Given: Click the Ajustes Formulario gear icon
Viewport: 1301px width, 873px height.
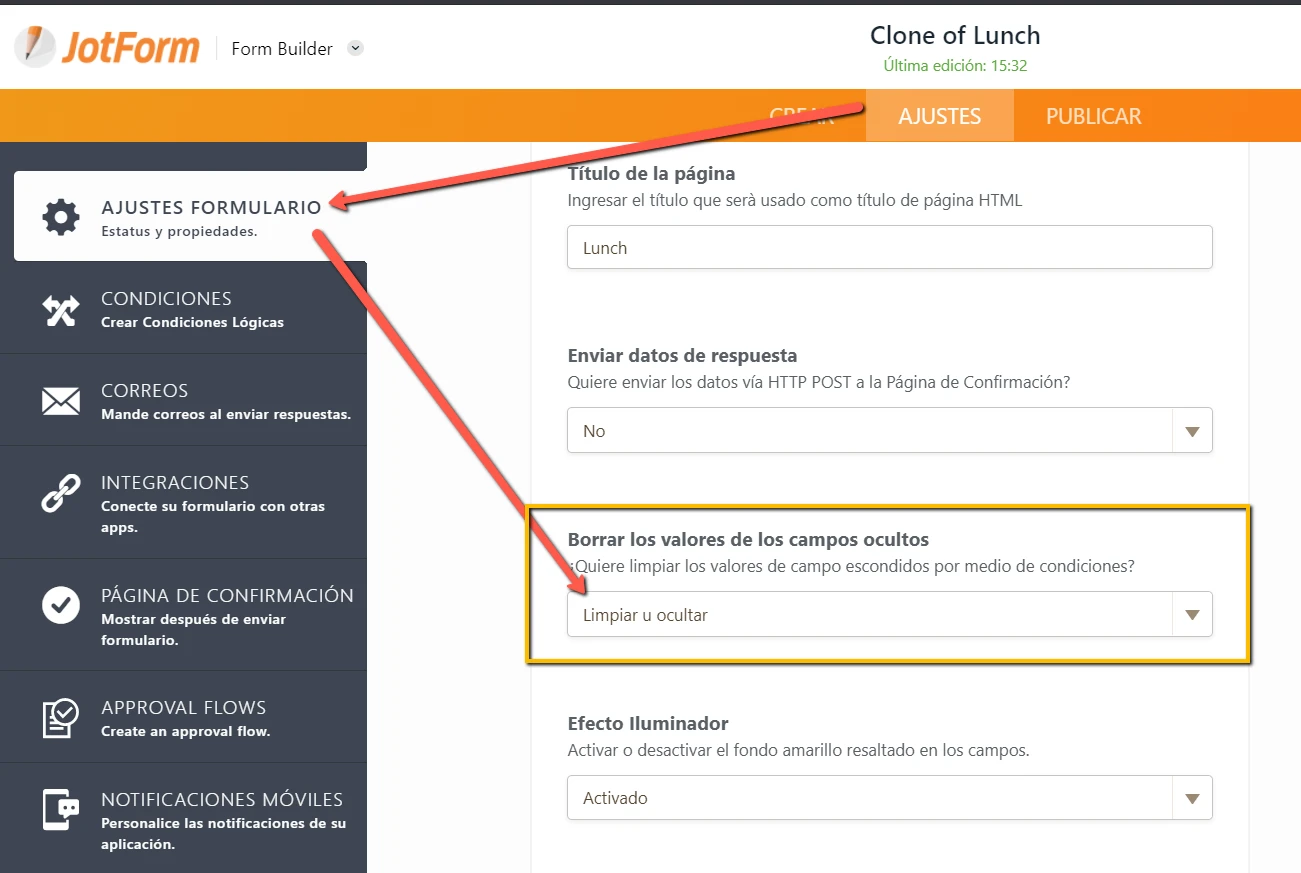Looking at the screenshot, I should pos(61,217).
